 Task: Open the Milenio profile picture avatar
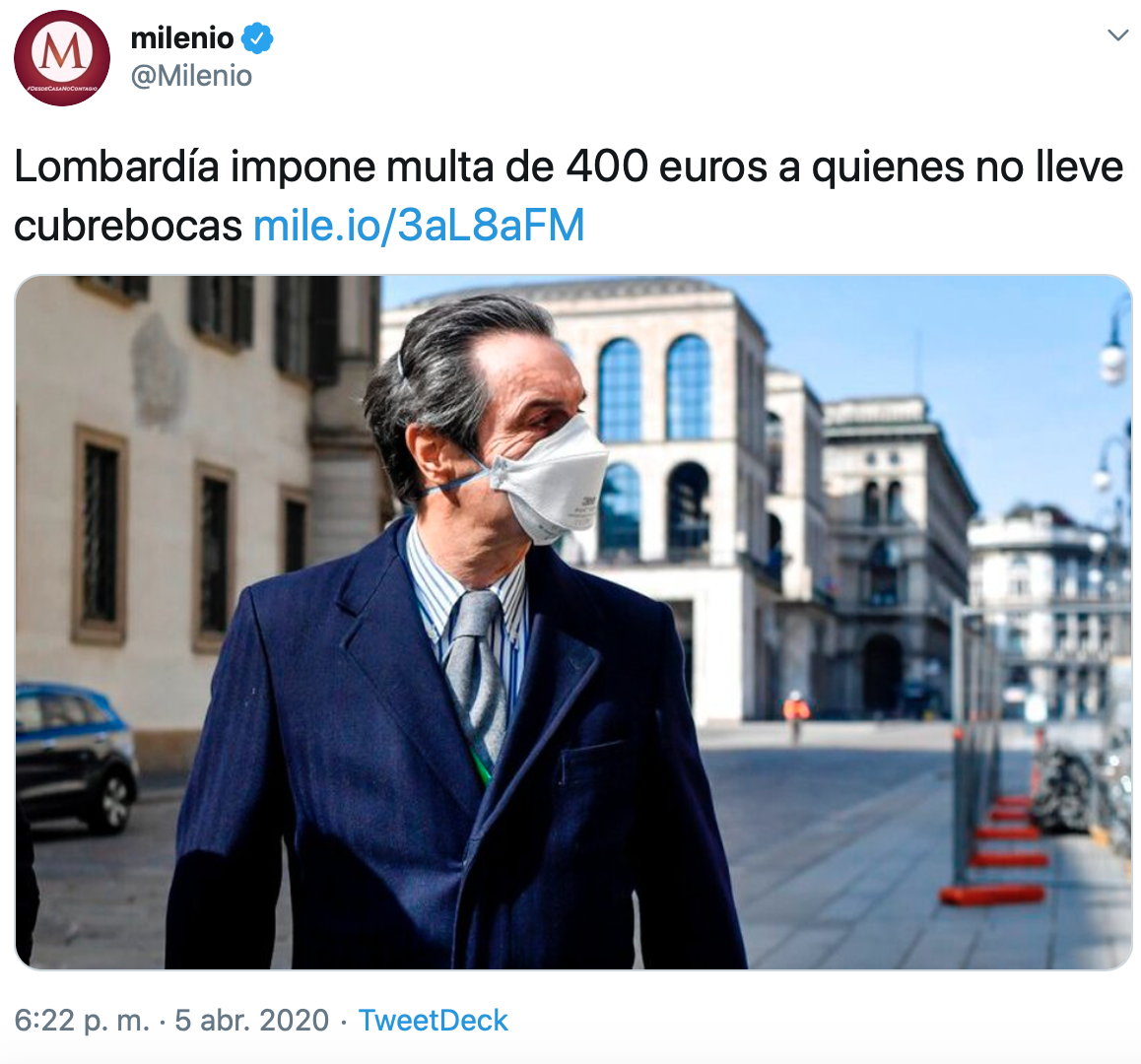point(62,58)
